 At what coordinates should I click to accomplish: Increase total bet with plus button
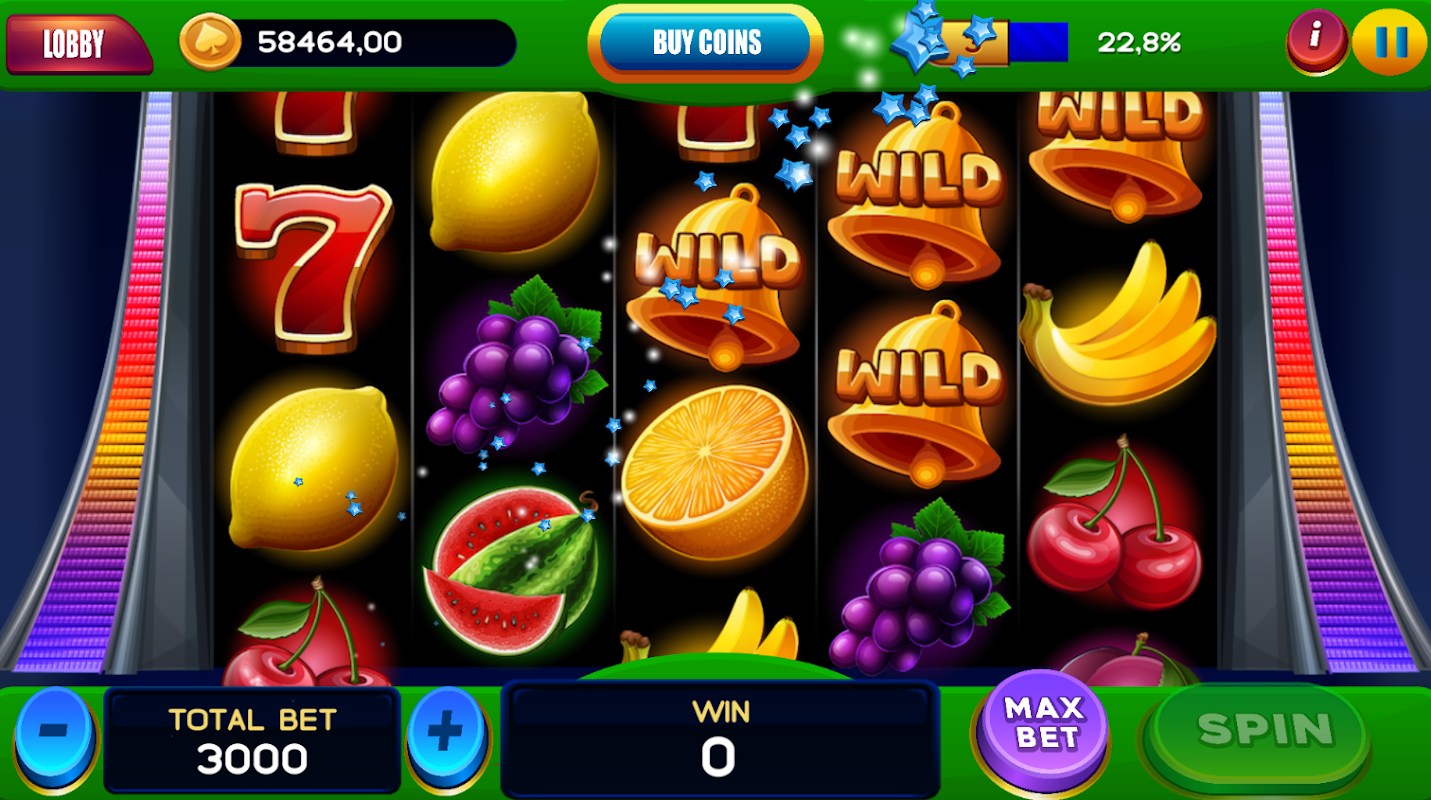tap(446, 735)
